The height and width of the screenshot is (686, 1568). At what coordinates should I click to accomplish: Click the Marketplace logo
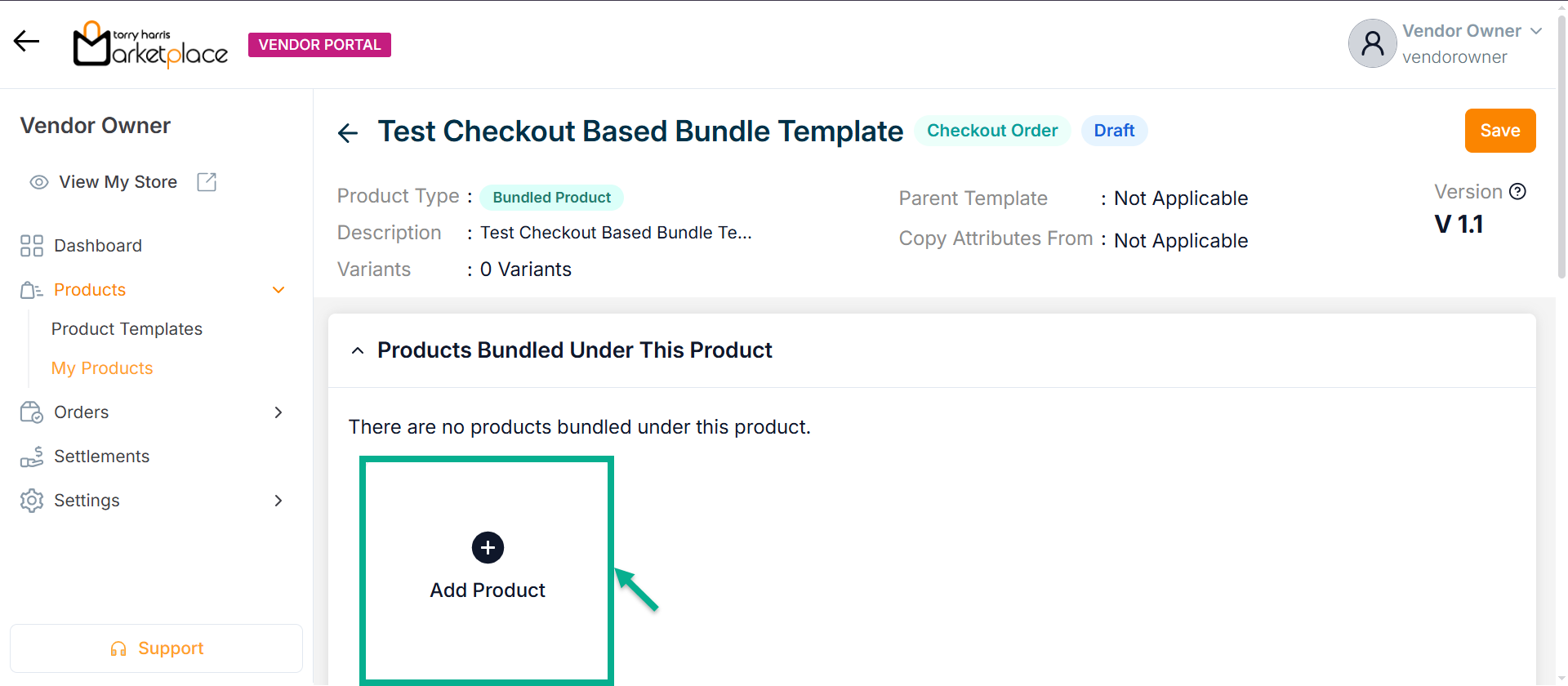[x=150, y=45]
